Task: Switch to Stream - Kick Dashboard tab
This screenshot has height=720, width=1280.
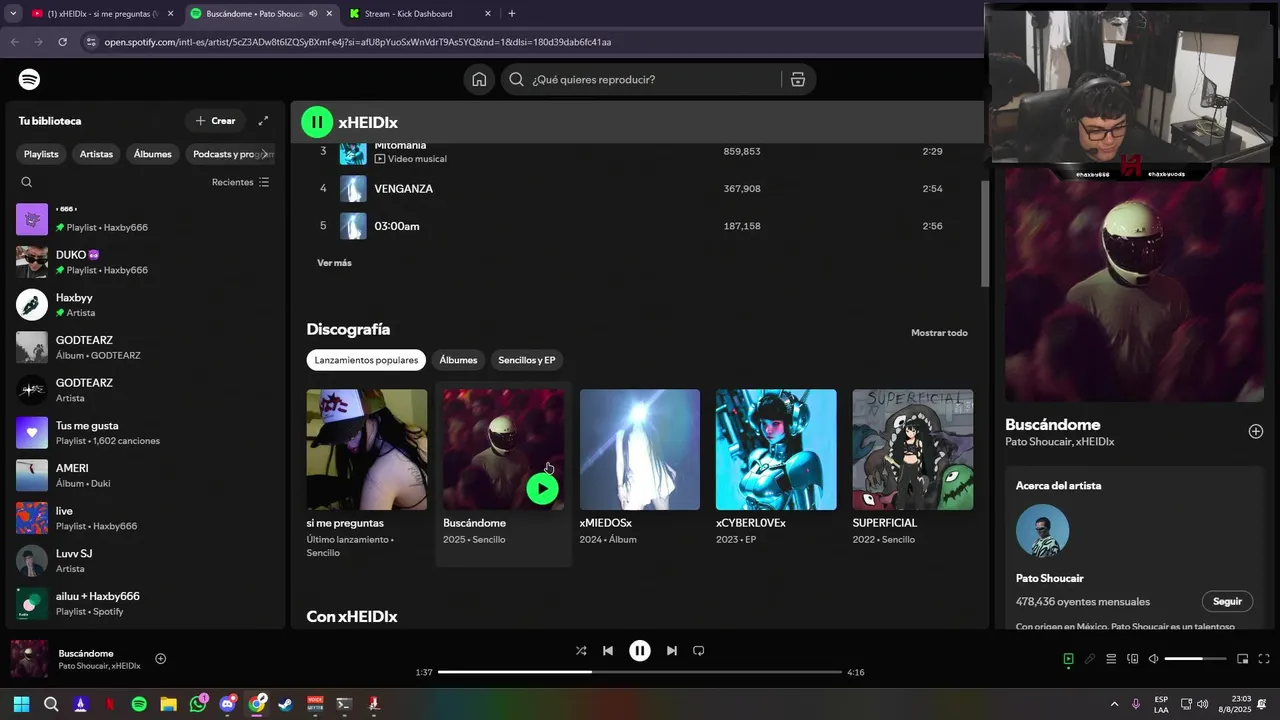Action: tap(420, 14)
